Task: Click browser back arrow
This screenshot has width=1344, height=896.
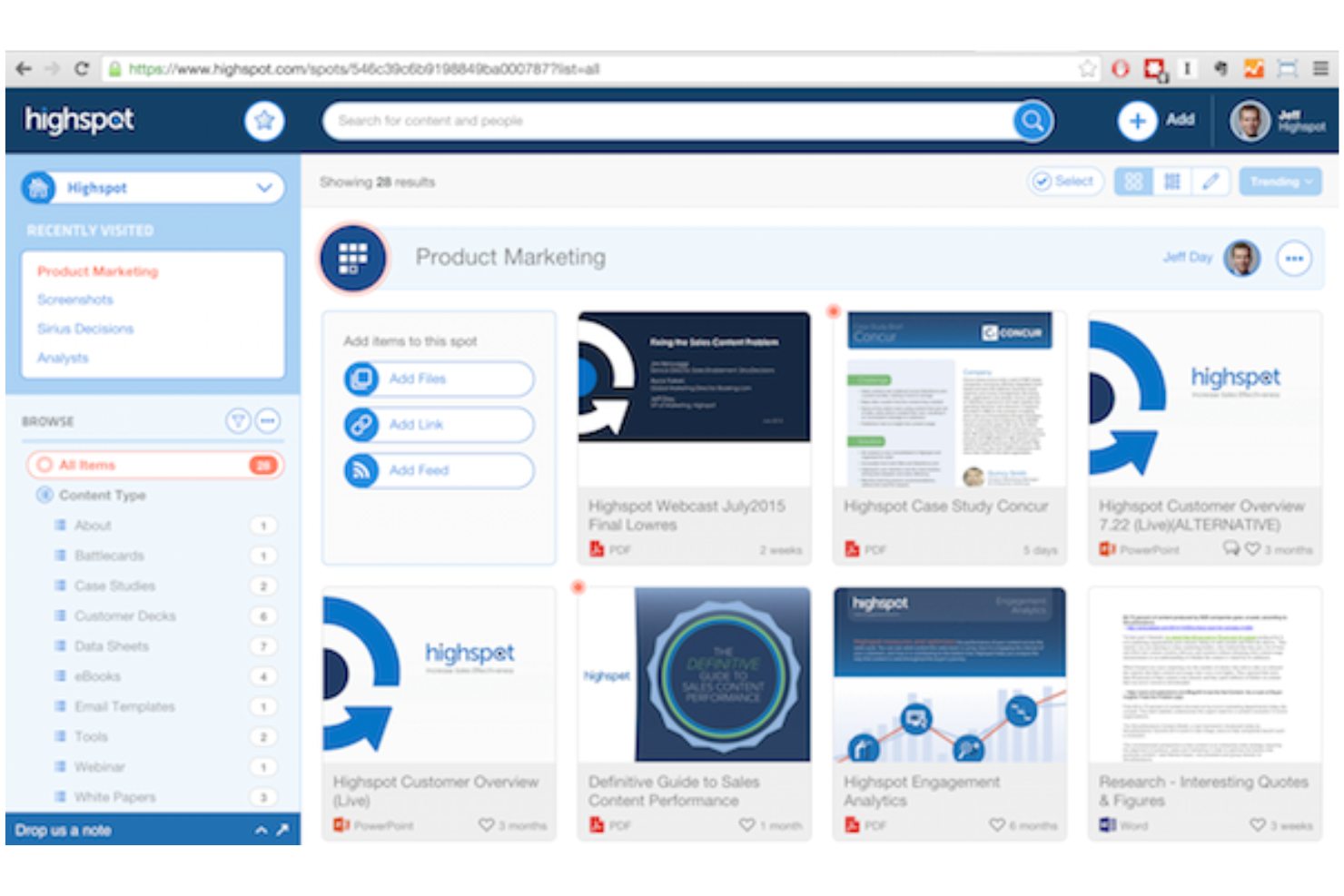Action: [x=24, y=69]
